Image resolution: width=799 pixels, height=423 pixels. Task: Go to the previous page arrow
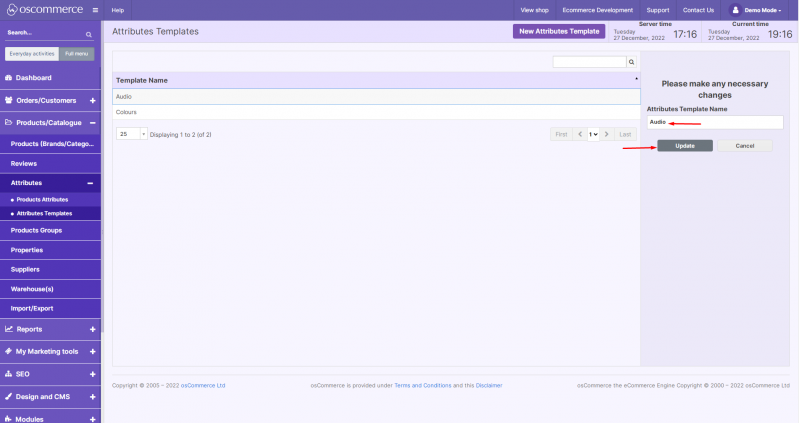[580, 134]
